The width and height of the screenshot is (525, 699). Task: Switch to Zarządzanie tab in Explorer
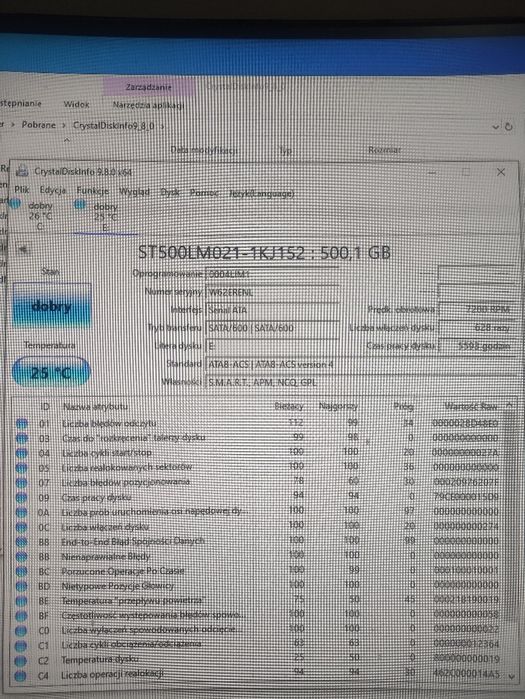click(x=148, y=87)
